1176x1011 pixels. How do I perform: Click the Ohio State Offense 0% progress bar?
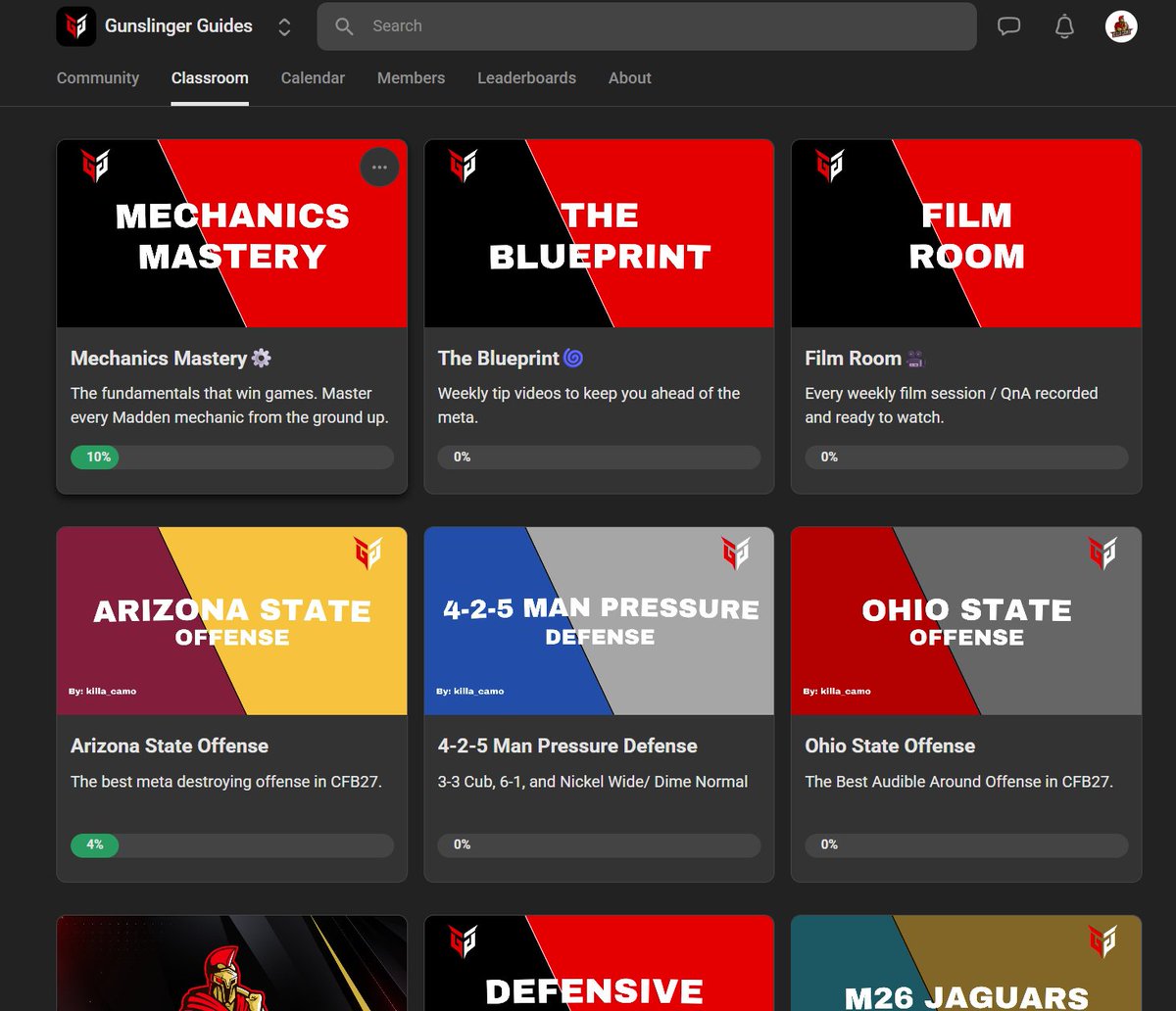coord(966,845)
